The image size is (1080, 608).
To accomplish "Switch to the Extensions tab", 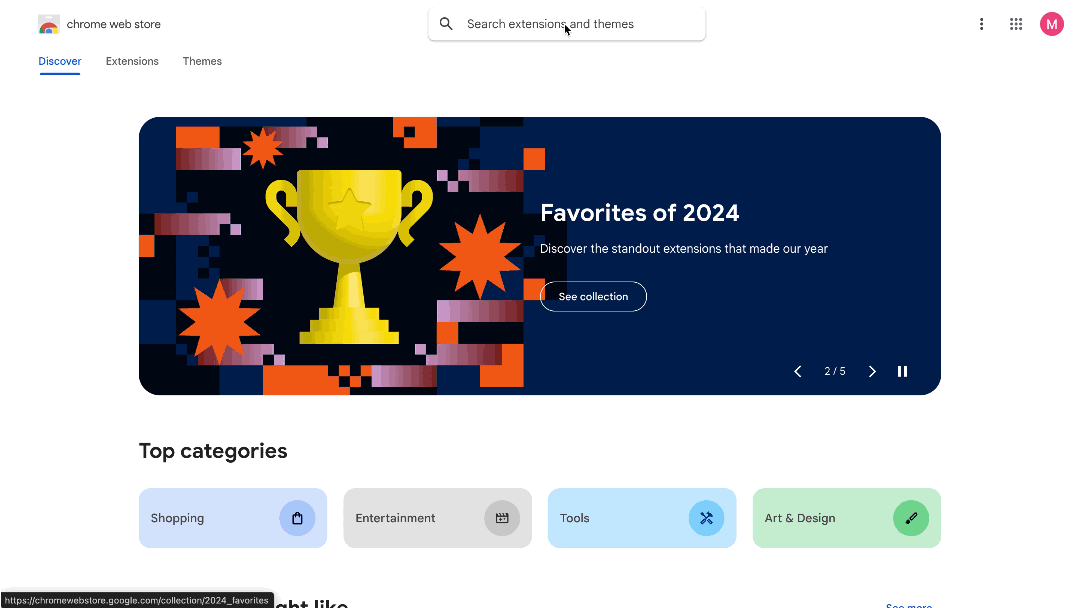I will 132,61.
